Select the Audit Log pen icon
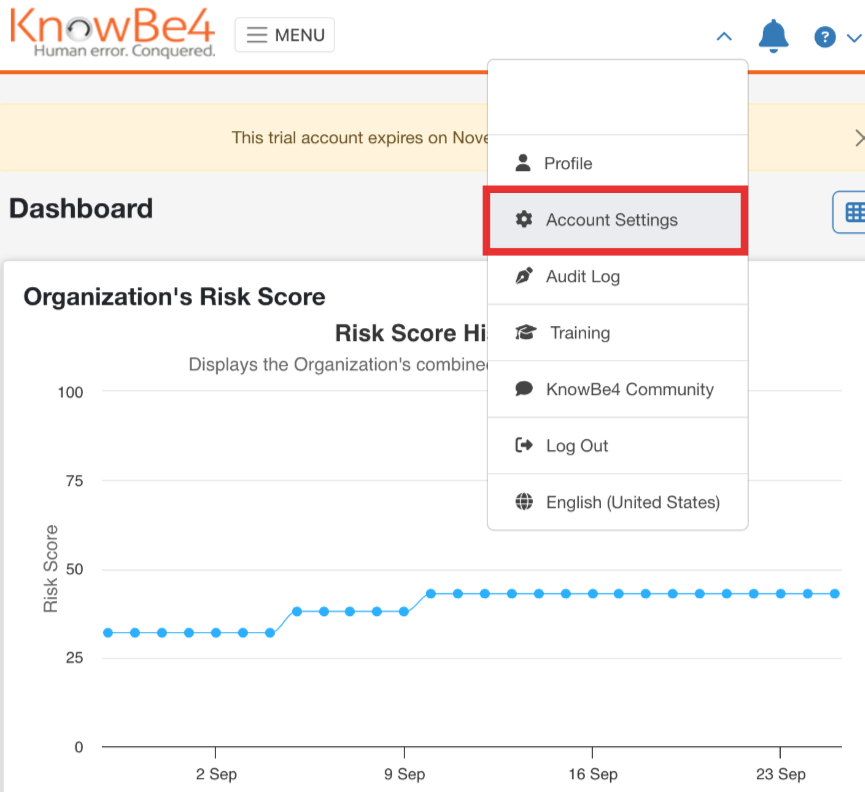The height and width of the screenshot is (792, 865). pos(521,276)
